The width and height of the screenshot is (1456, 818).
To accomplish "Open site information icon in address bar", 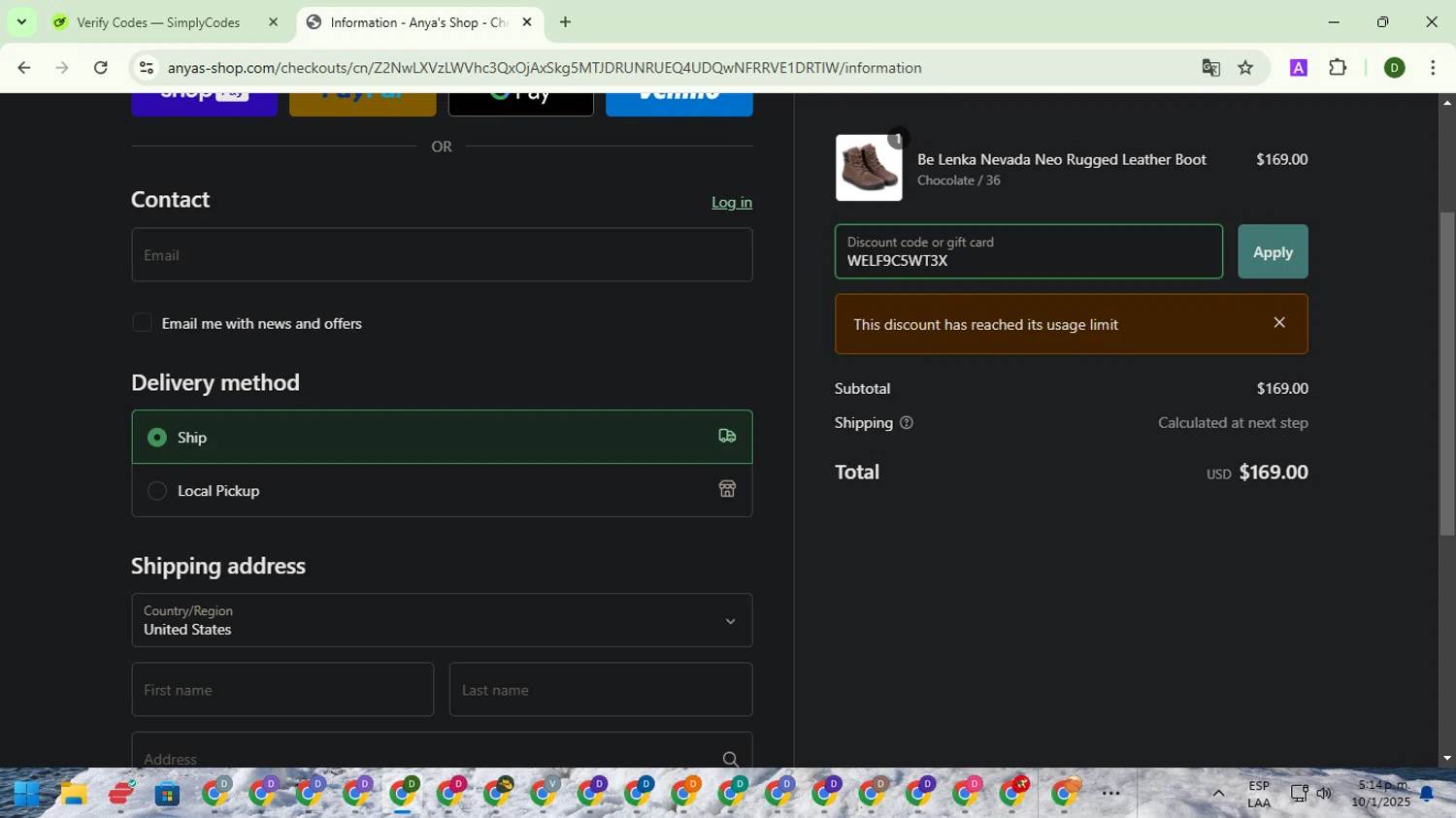I will 147,68.
